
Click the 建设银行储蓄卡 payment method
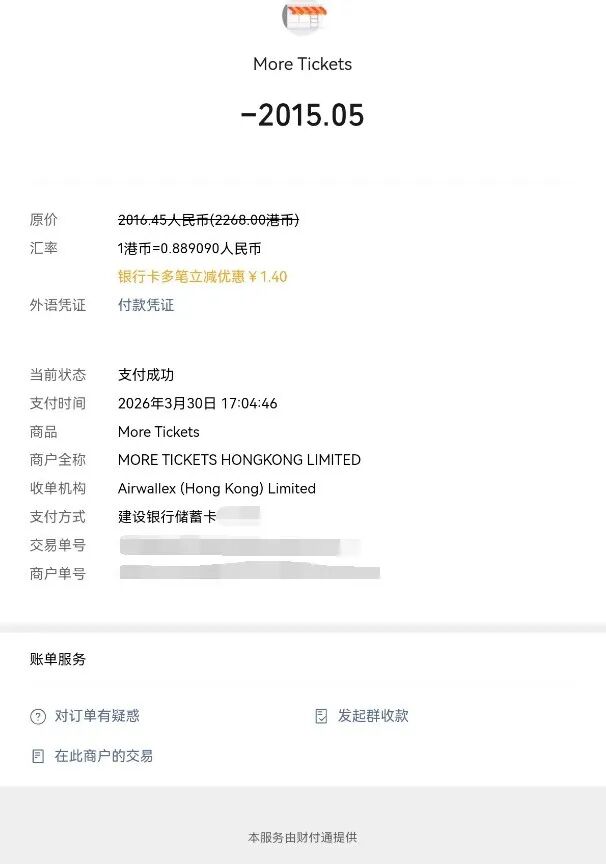[x=167, y=516]
